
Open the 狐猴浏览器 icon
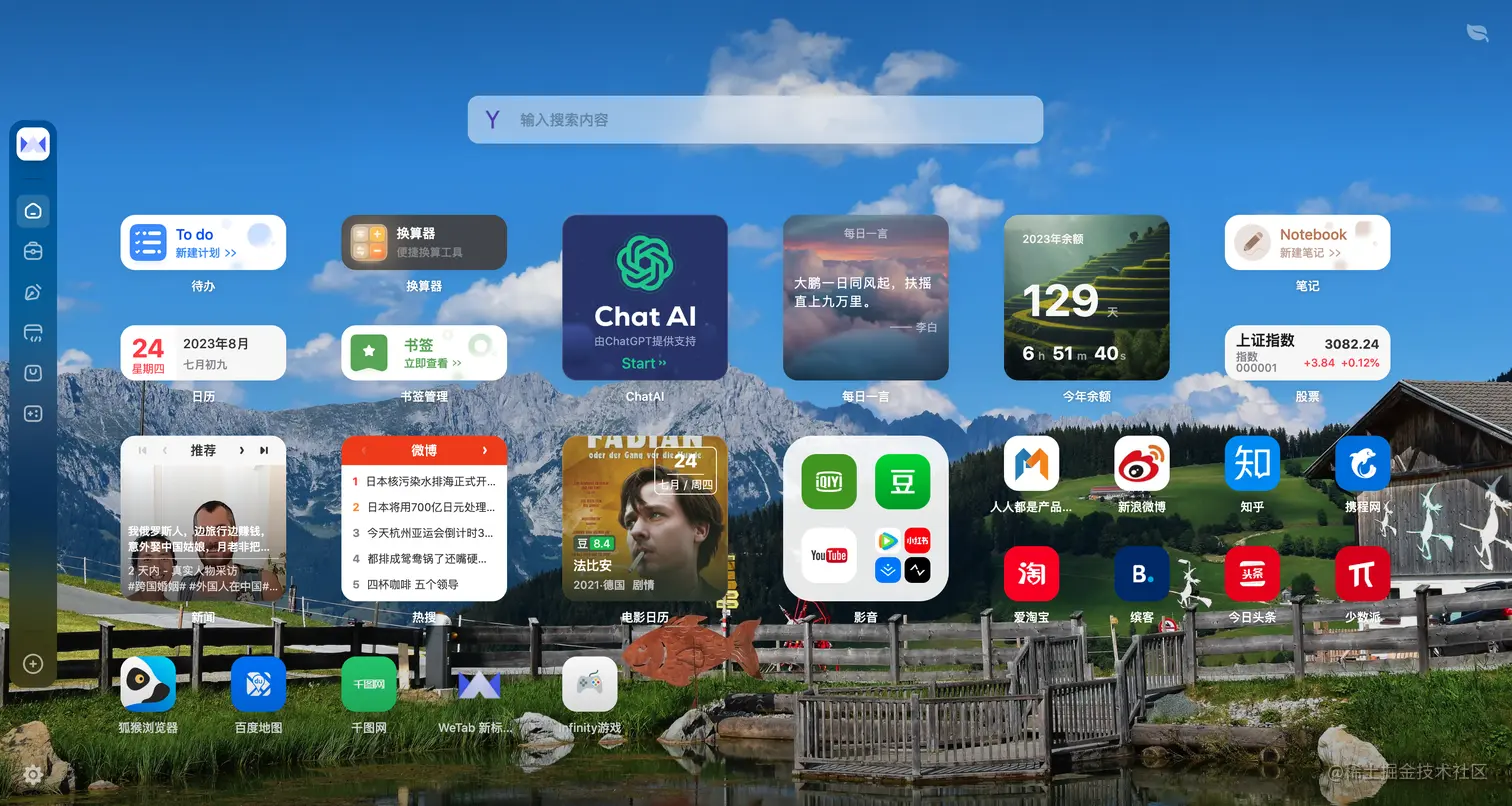[148, 684]
